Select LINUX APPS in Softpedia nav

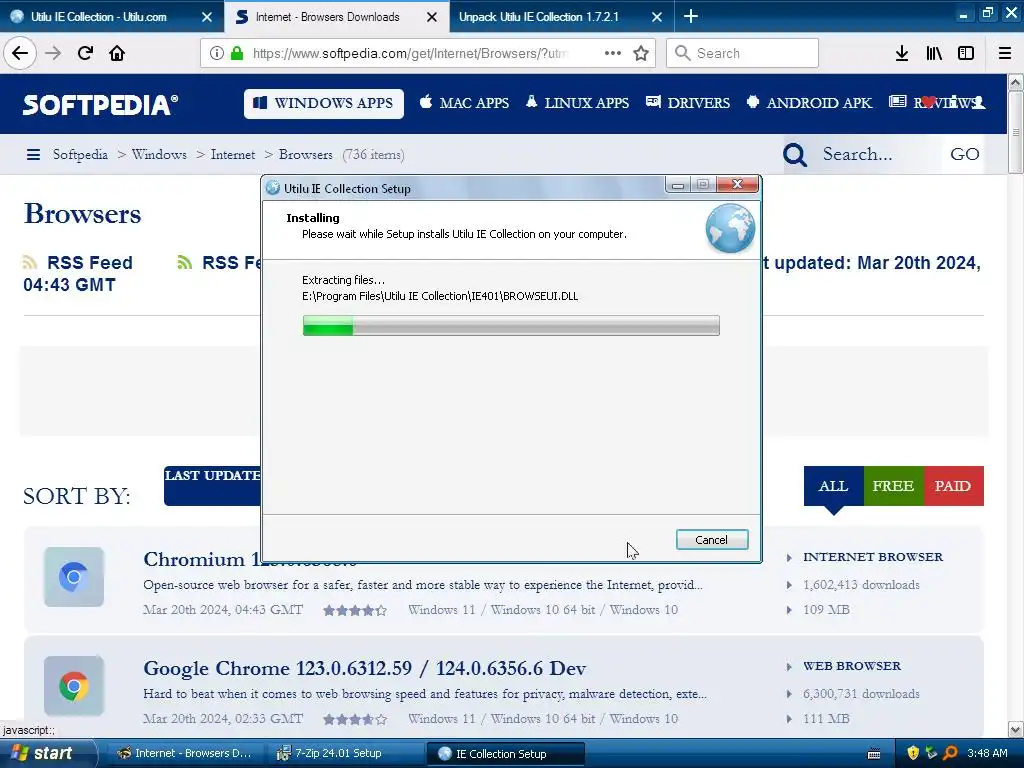click(577, 103)
